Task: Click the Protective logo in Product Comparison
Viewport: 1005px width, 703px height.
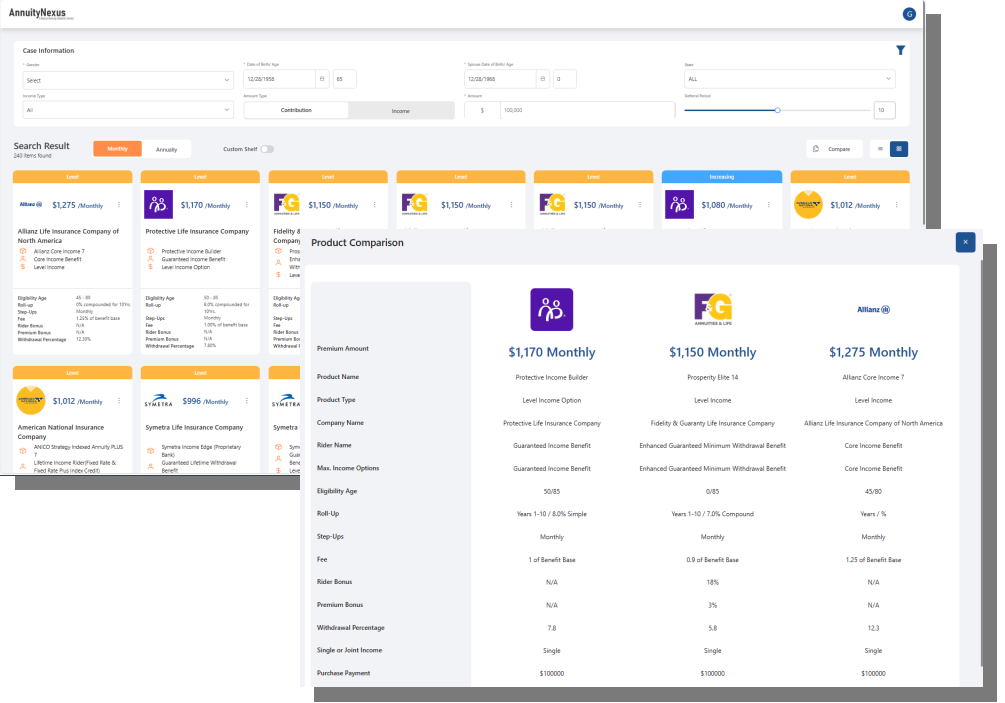Action: coord(552,310)
